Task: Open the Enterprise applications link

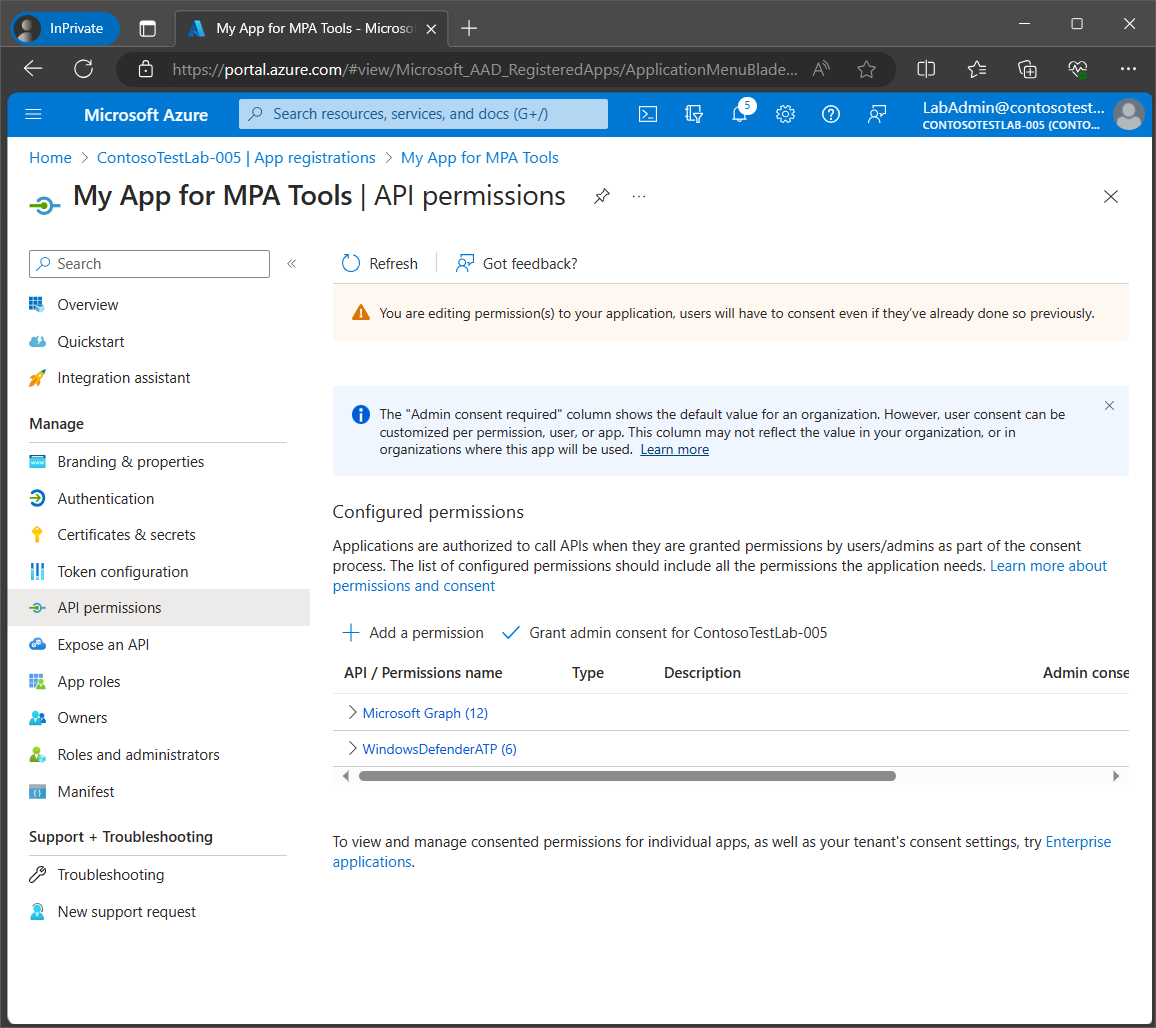Action: click(x=722, y=852)
